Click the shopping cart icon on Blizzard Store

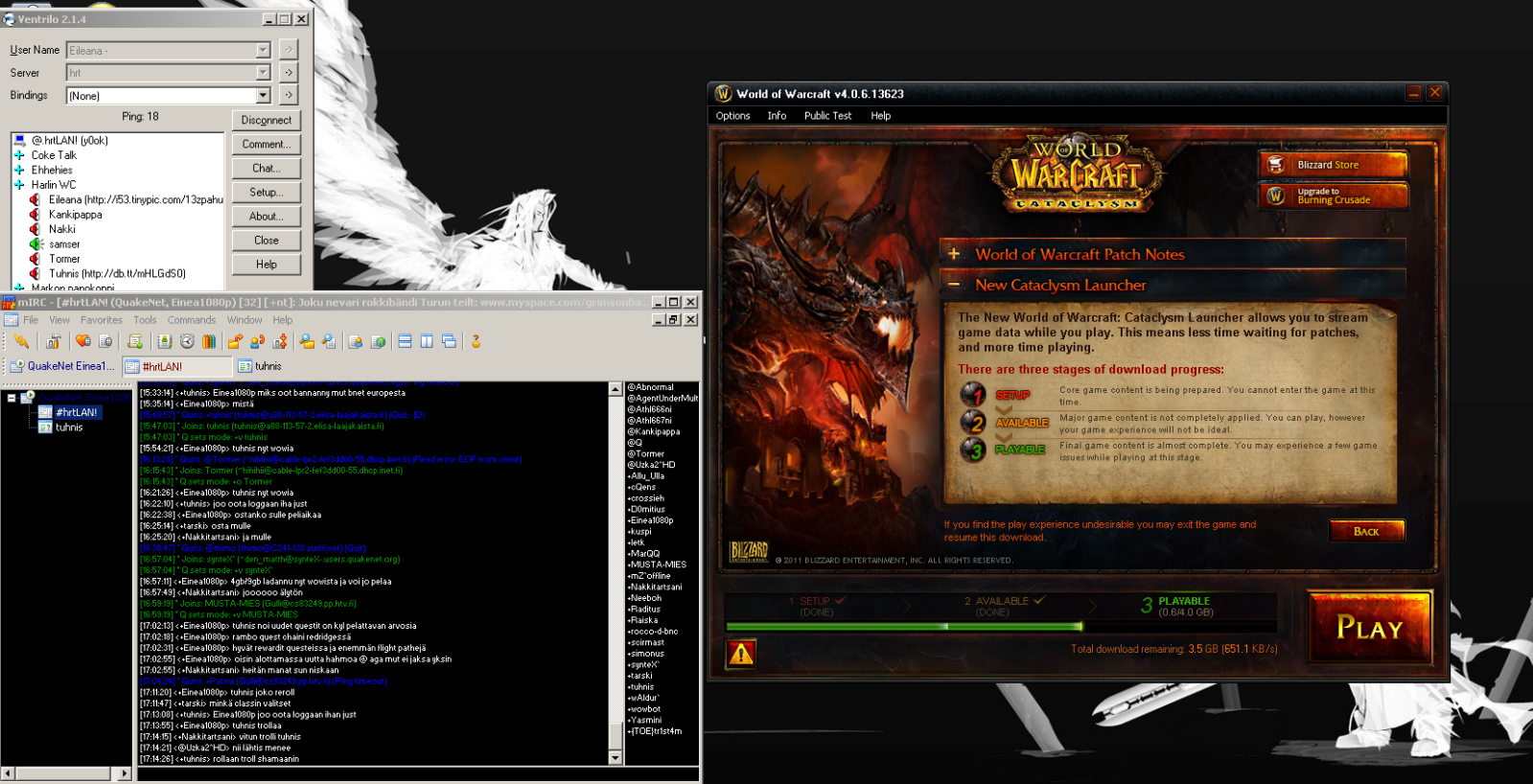[1276, 165]
